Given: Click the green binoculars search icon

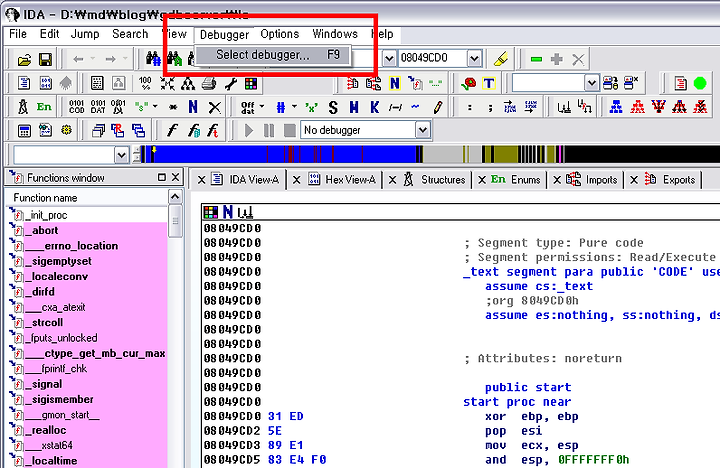Looking at the screenshot, I should 174,58.
